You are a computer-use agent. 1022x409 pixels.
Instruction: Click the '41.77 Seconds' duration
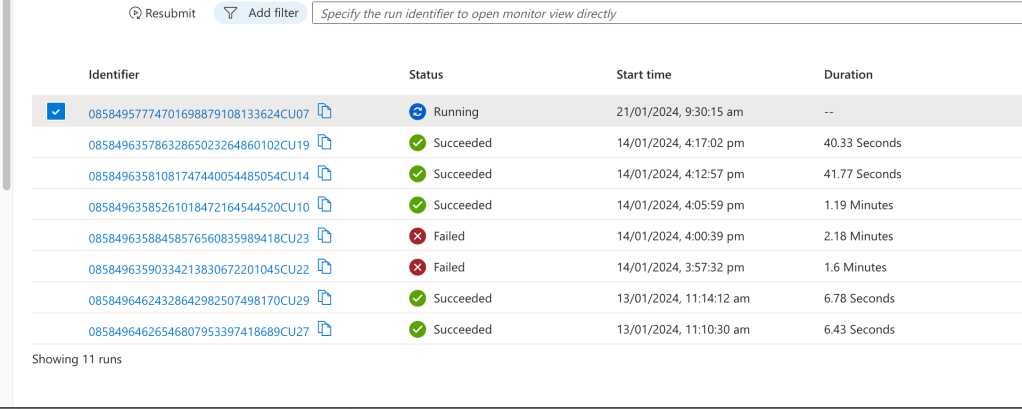(863, 174)
